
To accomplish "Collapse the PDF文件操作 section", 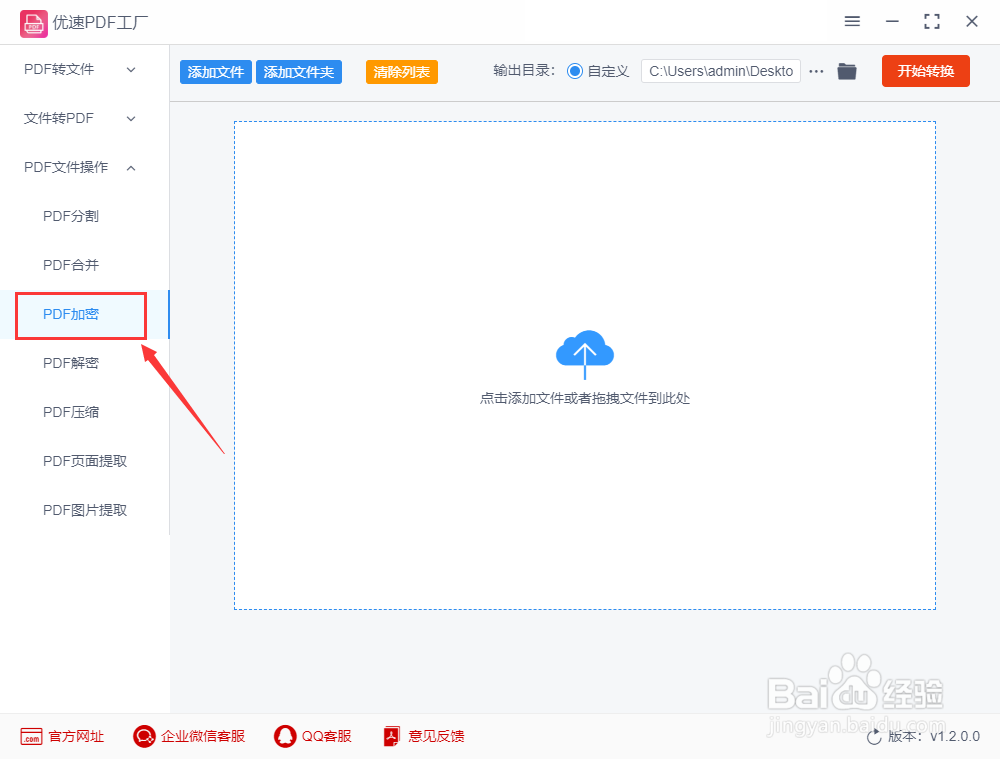I will coord(77,167).
